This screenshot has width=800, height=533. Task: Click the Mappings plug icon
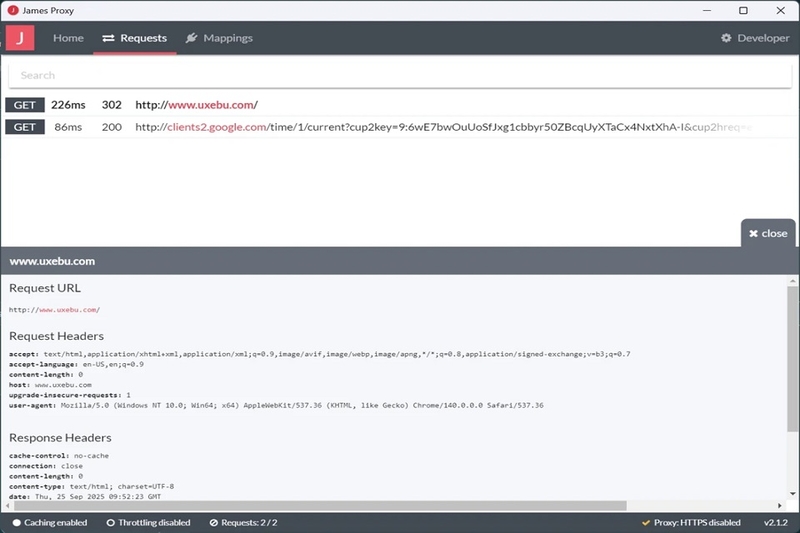pos(191,38)
